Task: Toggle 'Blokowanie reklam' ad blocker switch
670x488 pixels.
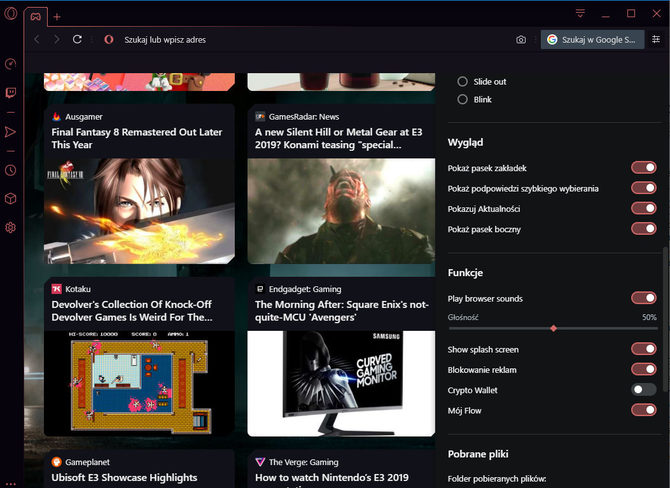Action: point(644,369)
